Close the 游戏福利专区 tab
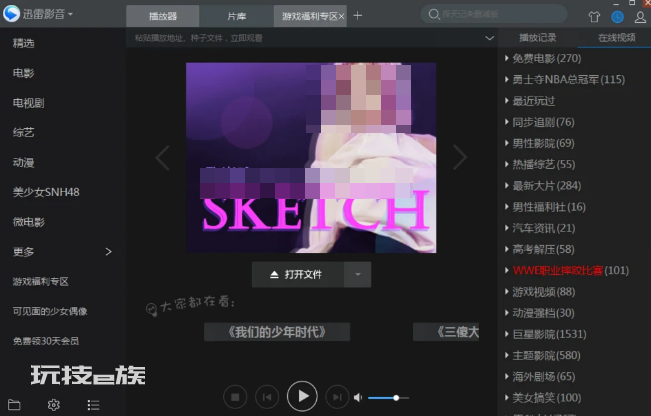The image size is (651, 416). point(341,16)
